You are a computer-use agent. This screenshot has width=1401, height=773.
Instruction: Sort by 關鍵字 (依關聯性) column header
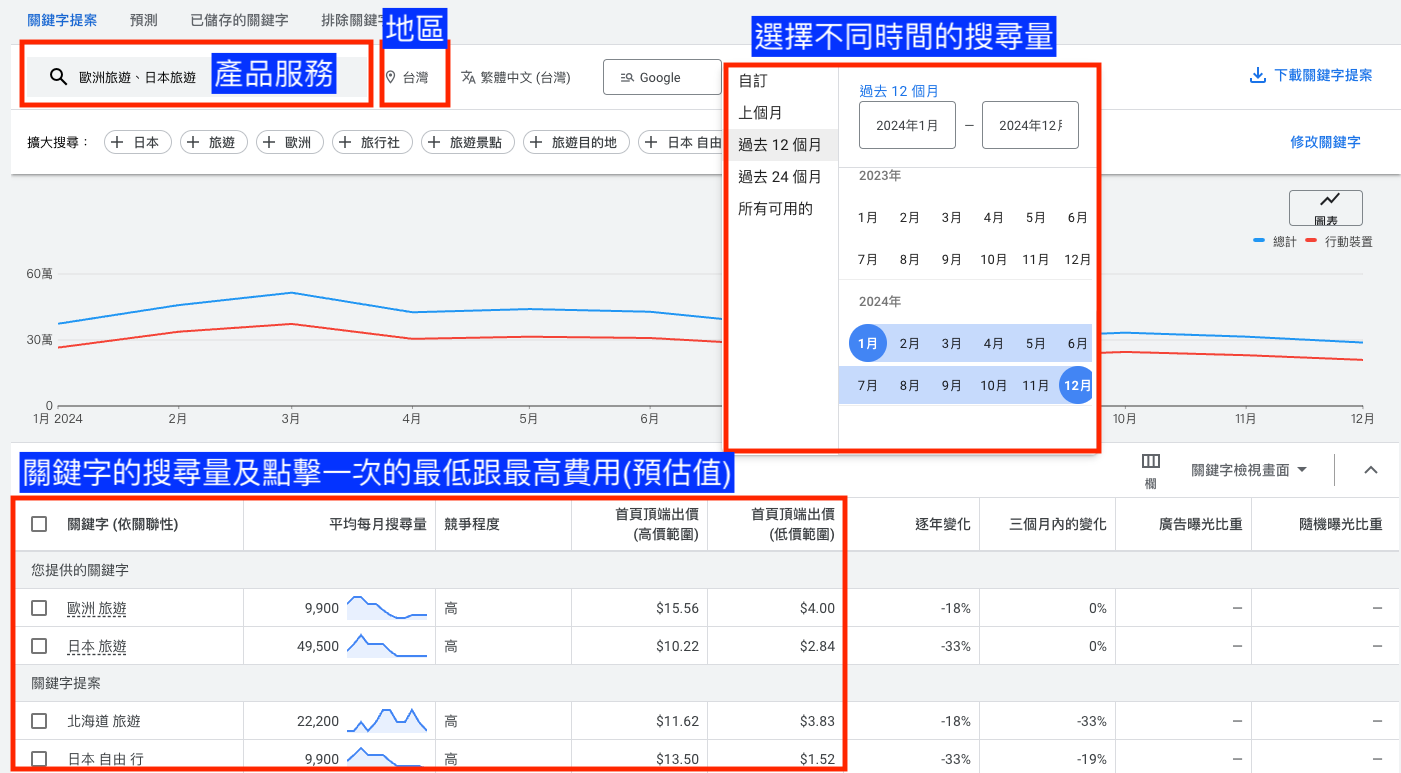coord(122,524)
